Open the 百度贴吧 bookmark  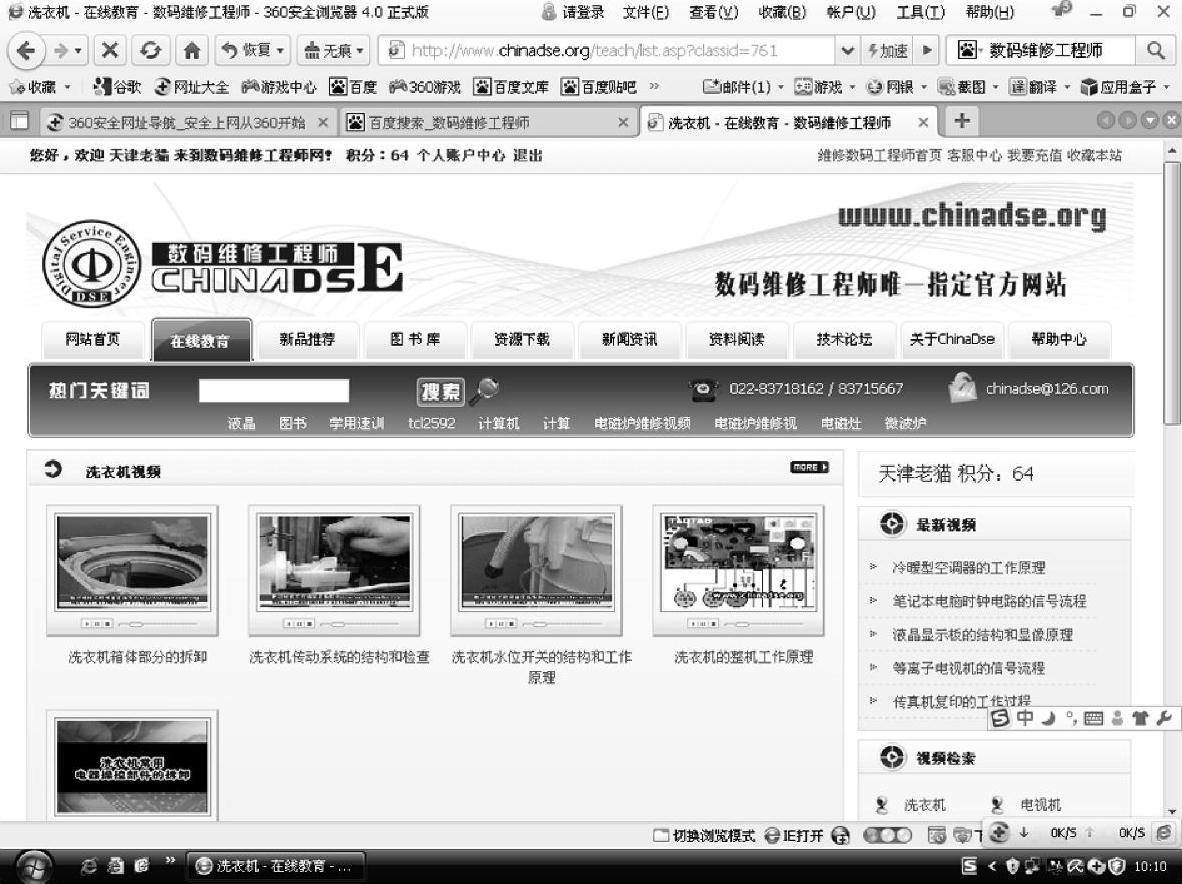(599, 87)
